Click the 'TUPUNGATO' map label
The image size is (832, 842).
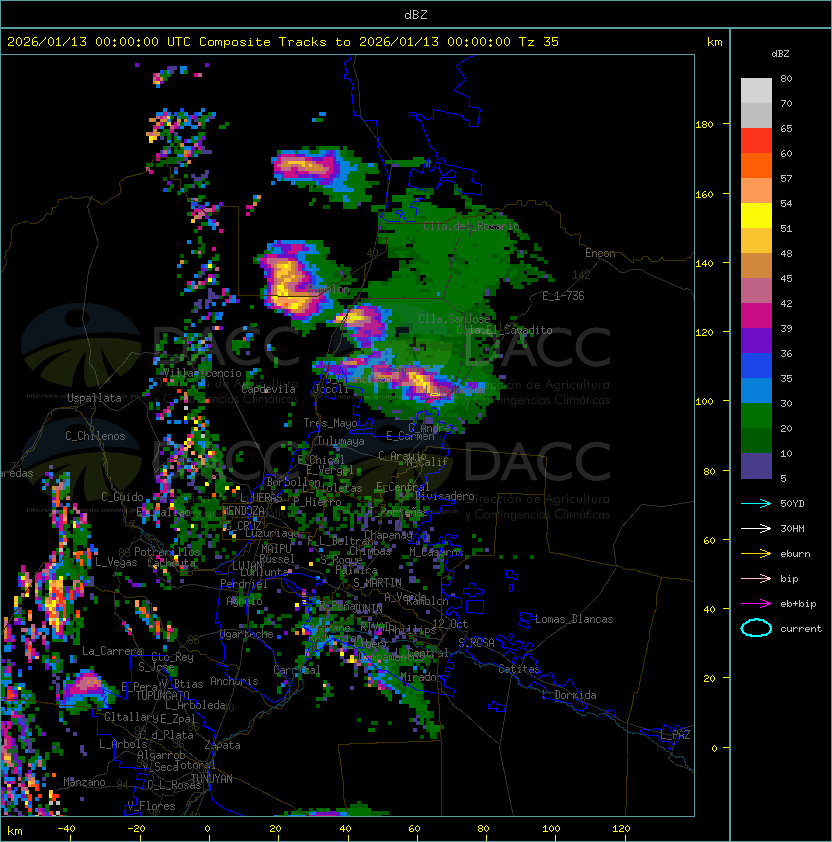coord(162,695)
